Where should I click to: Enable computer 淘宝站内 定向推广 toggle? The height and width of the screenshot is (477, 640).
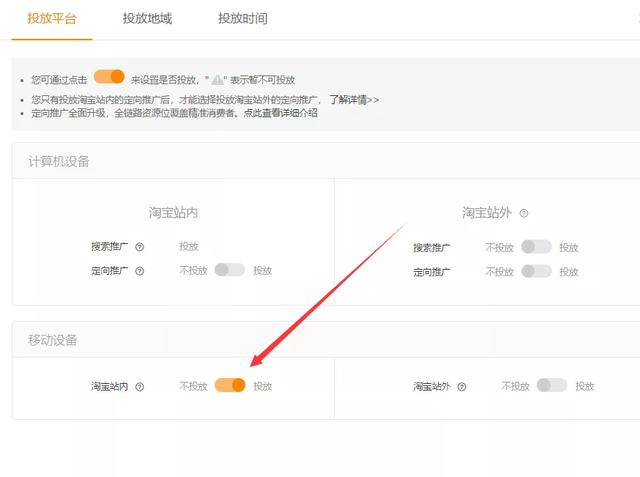coord(229,270)
